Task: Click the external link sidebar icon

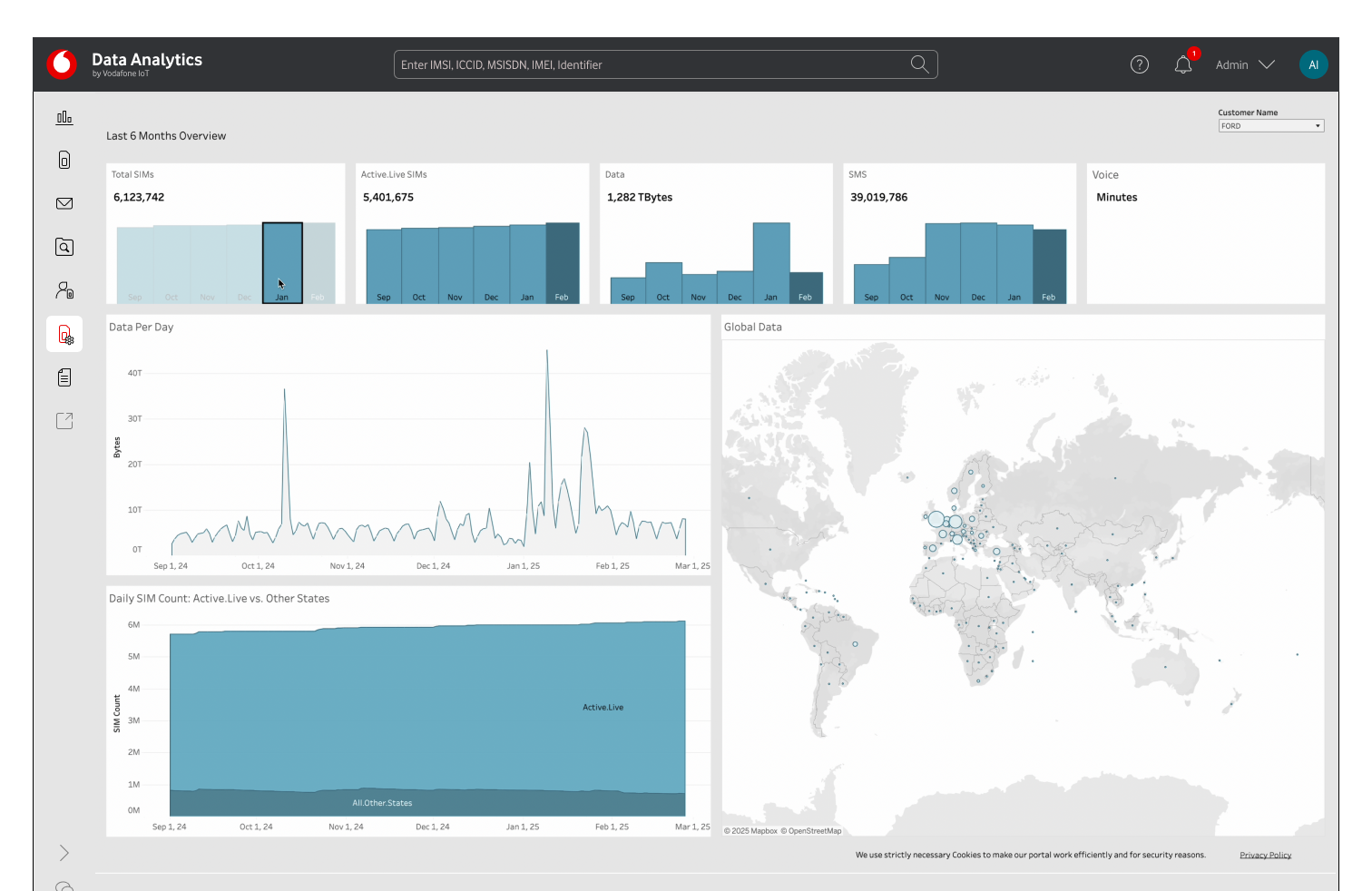Action: coord(64,421)
